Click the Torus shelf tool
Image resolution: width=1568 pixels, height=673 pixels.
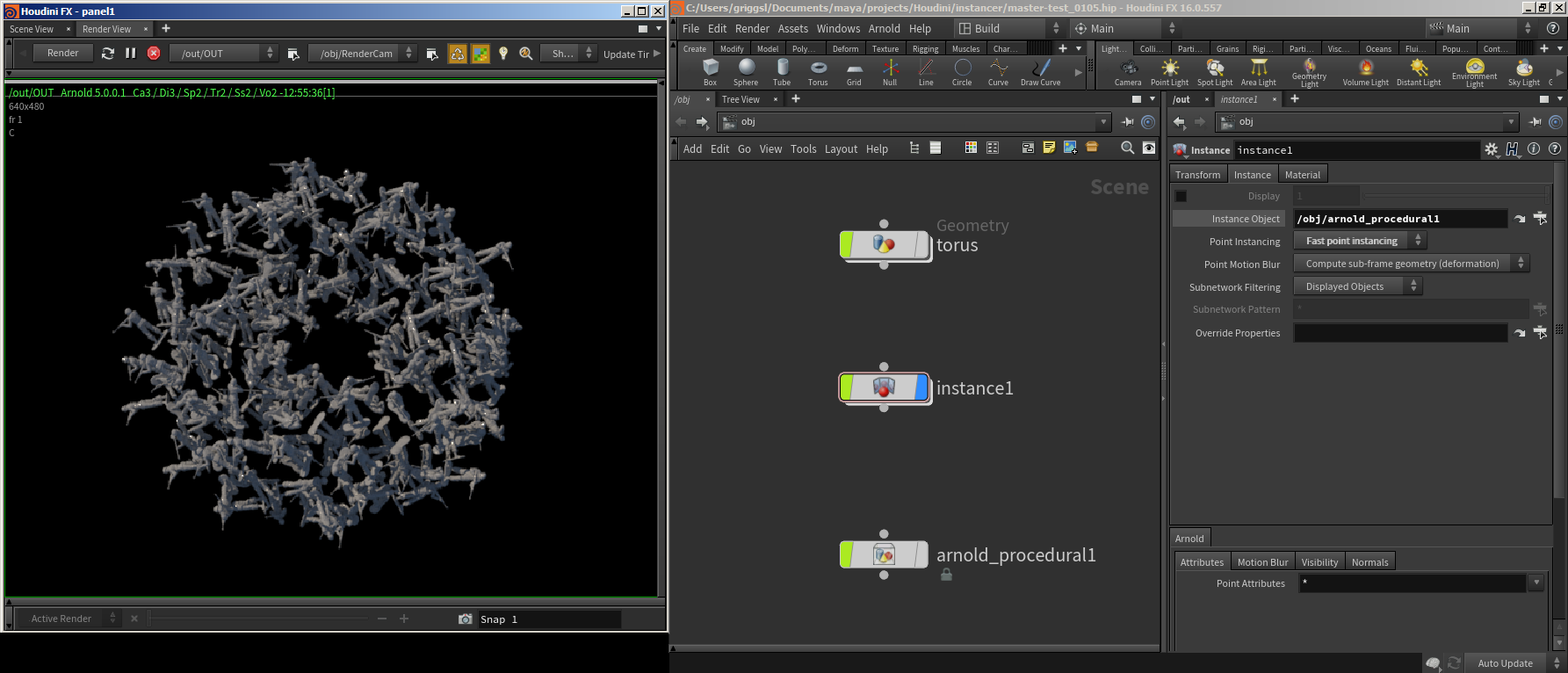tap(818, 70)
